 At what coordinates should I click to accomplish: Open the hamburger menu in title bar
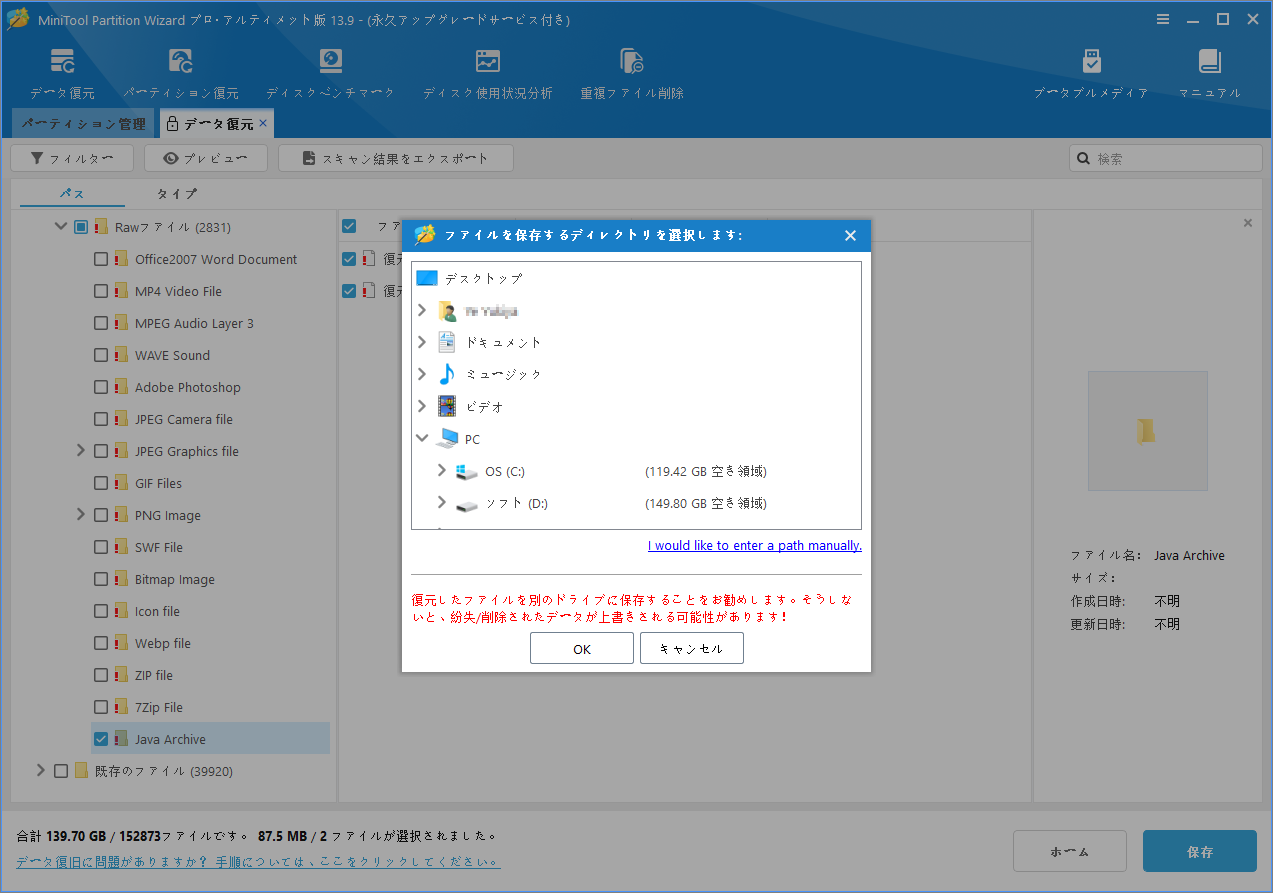coord(1163,19)
